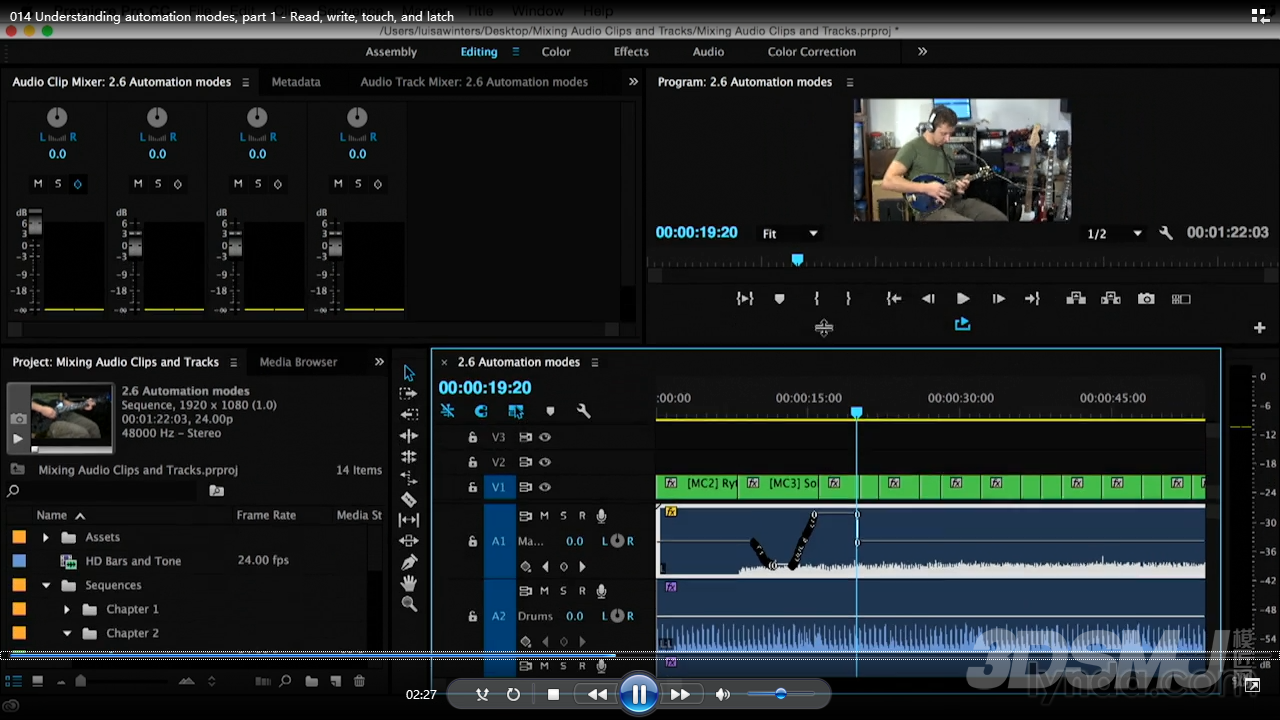The image size is (1280, 720).
Task: Click the video player volume slider
Action: point(780,694)
